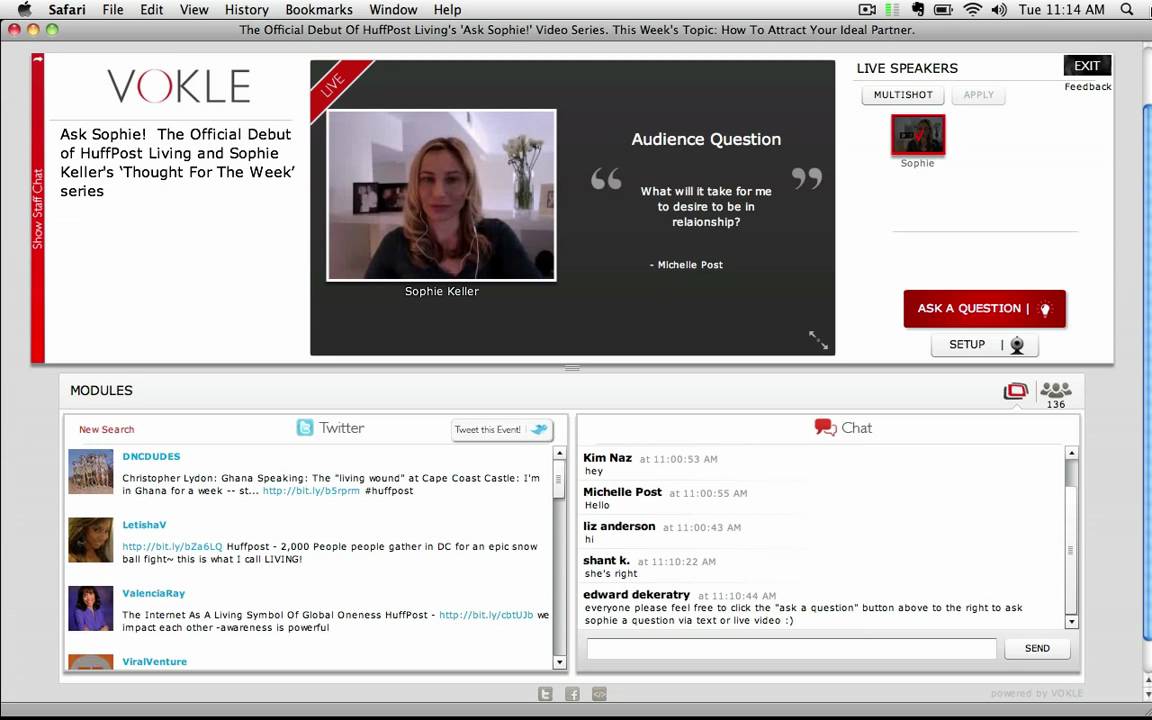The height and width of the screenshot is (720, 1152).
Task: Click the LetishaV avatar image
Action: coord(90,540)
